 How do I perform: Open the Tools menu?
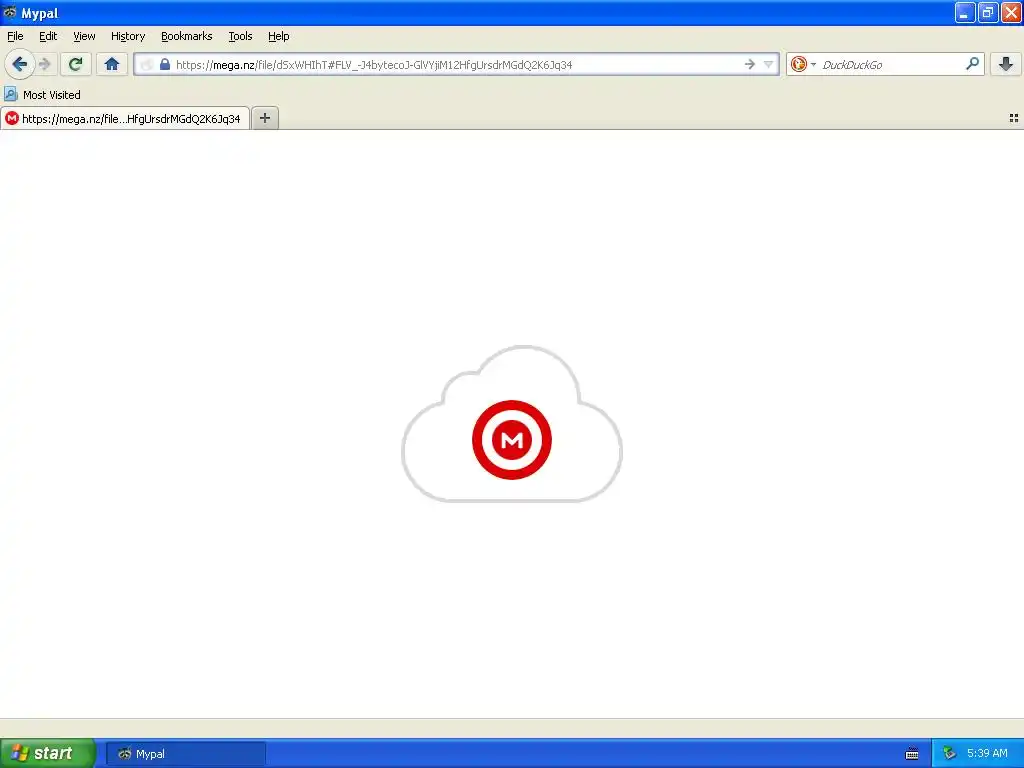[240, 36]
